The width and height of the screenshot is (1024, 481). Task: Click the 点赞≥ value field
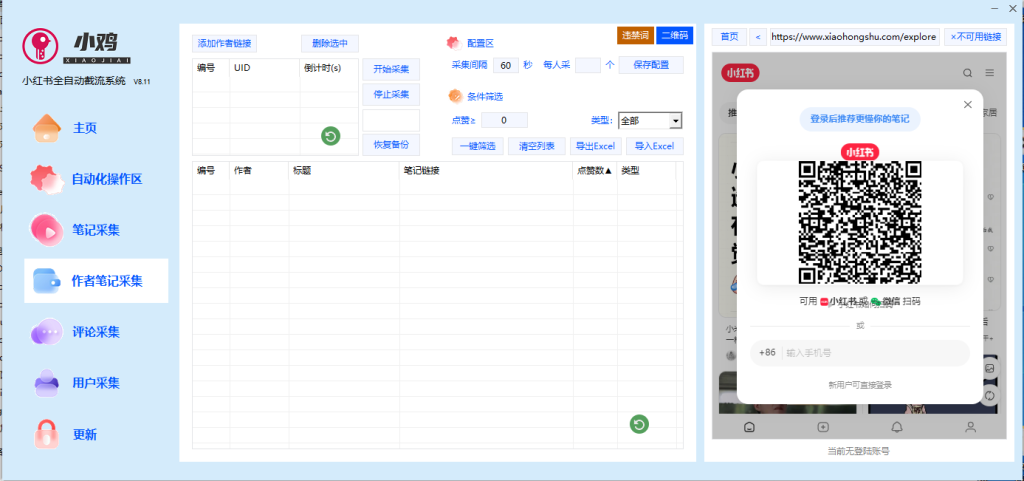pos(504,120)
